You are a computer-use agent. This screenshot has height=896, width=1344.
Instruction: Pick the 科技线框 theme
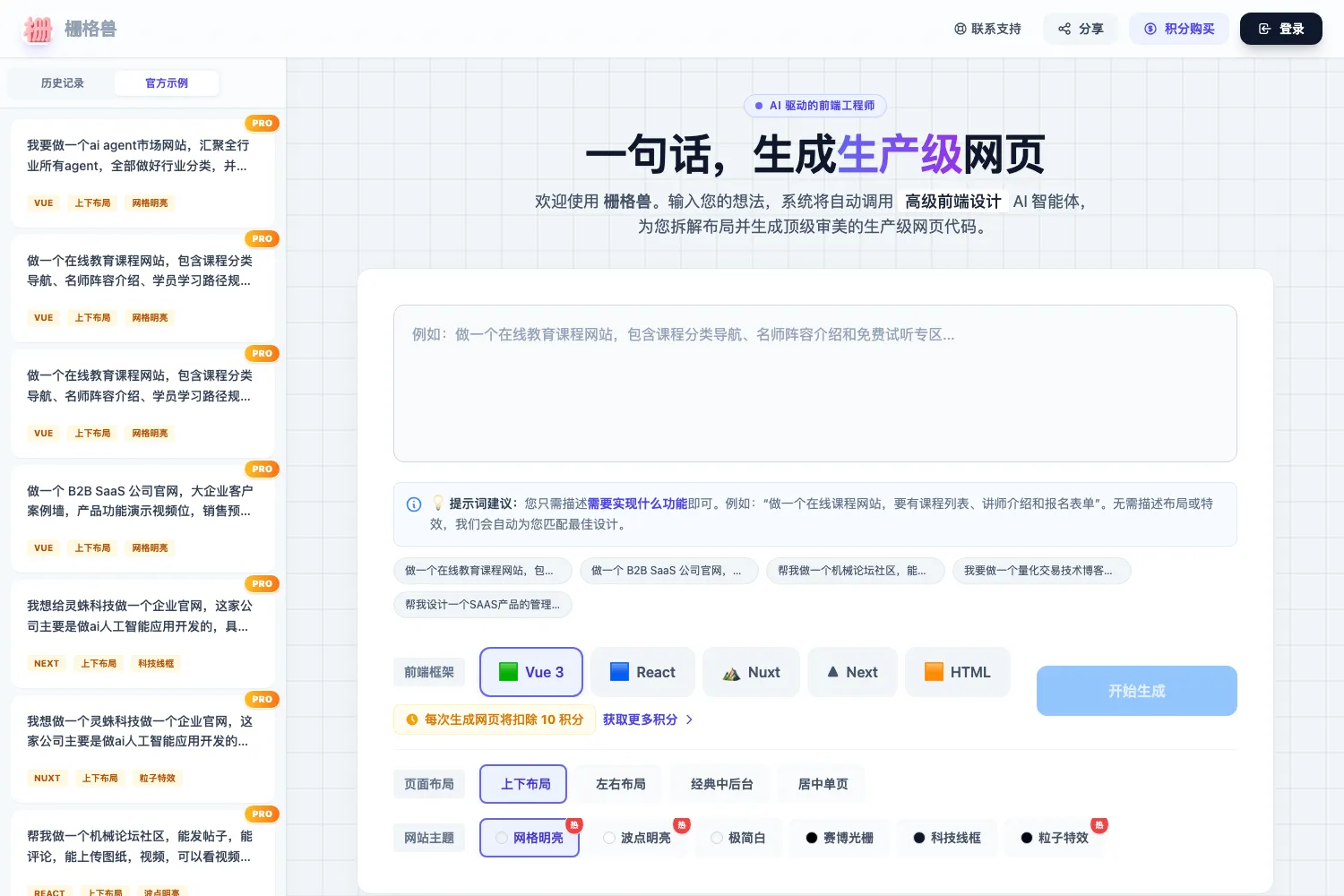[947, 838]
